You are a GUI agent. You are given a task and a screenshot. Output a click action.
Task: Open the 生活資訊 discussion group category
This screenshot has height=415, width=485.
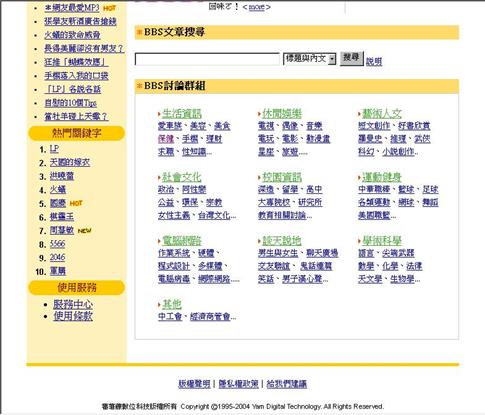pos(182,113)
